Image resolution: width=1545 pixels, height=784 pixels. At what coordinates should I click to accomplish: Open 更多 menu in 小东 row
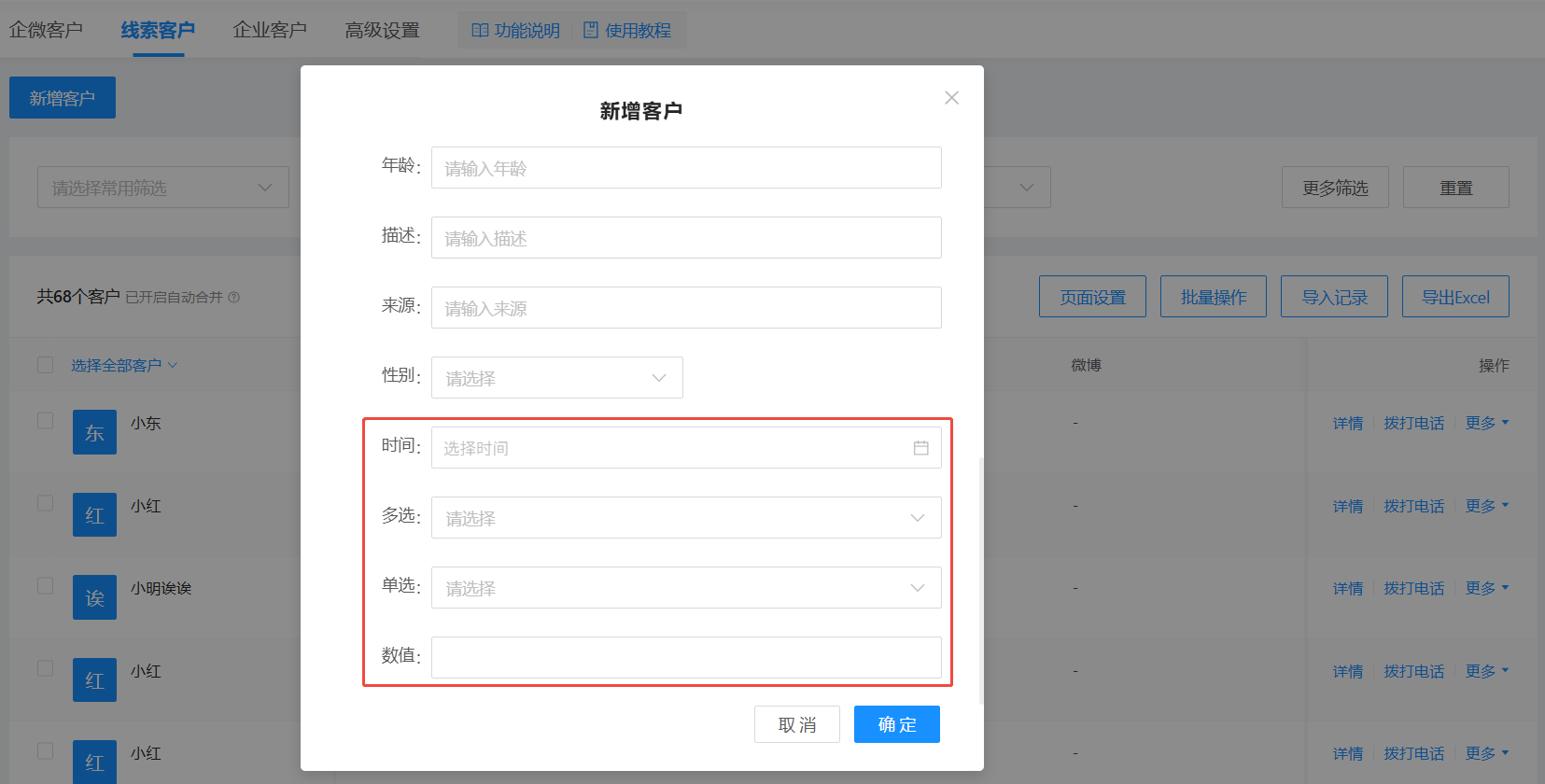click(1486, 423)
